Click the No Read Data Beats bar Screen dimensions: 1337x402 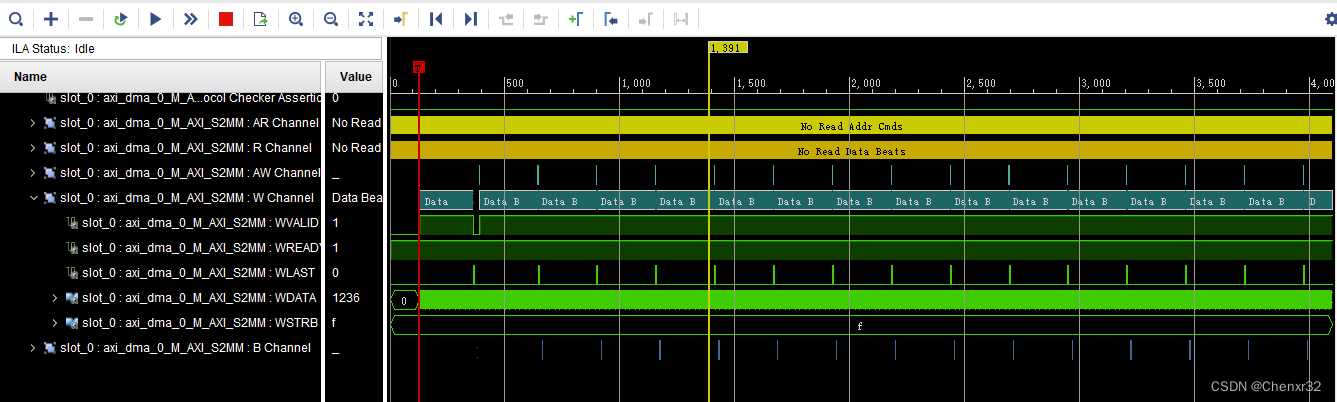click(x=861, y=151)
